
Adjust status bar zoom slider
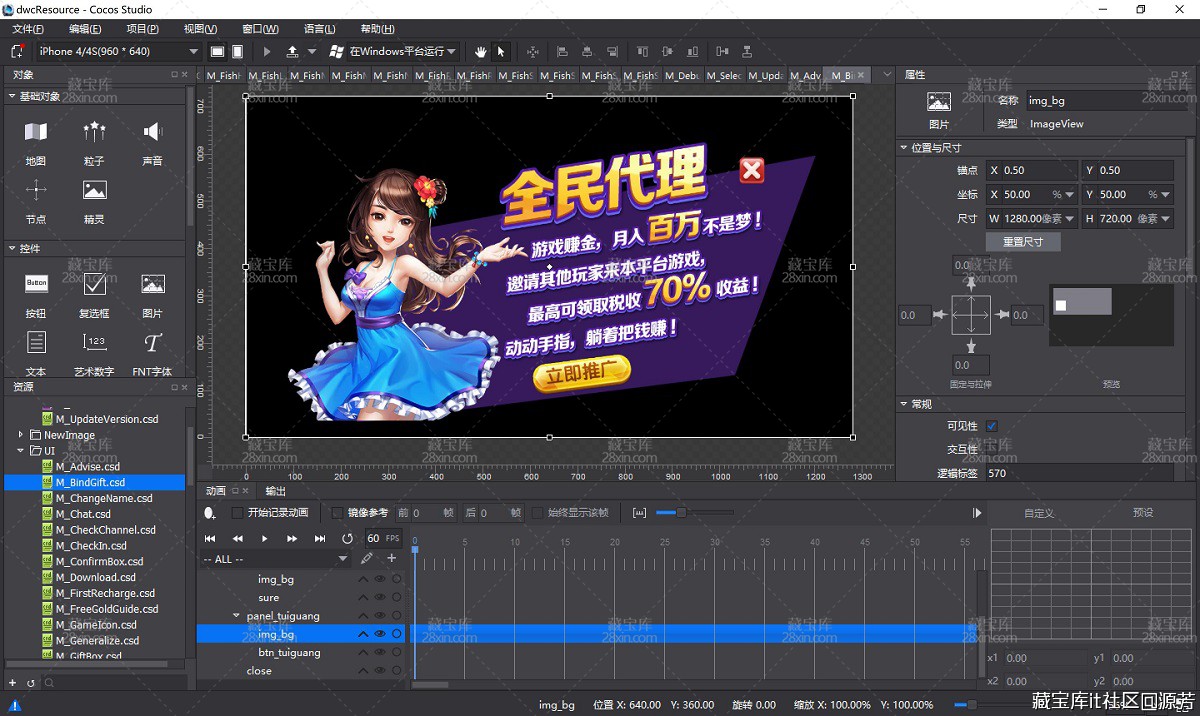point(972,705)
